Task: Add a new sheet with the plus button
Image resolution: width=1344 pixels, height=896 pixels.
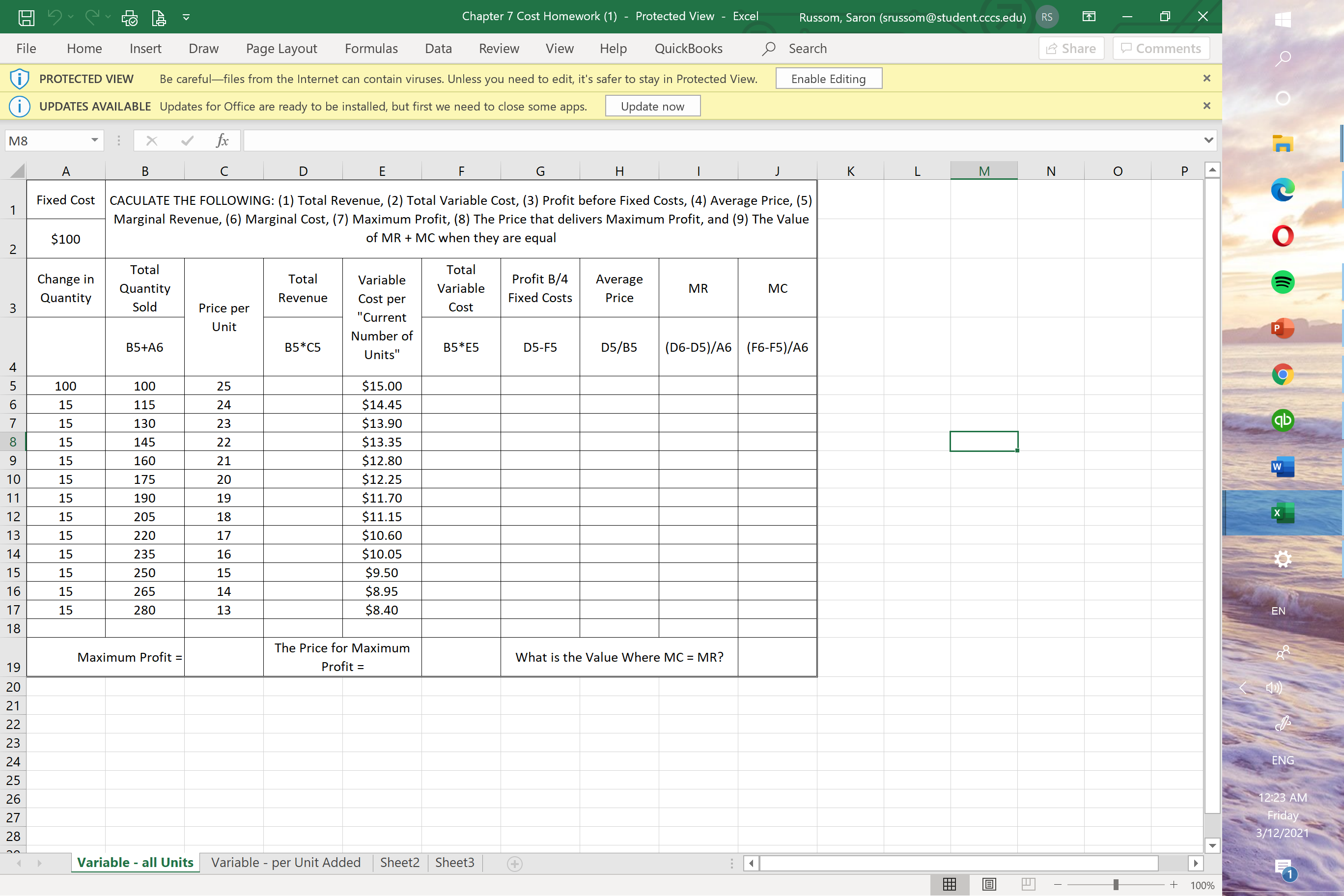Action: pos(514,863)
